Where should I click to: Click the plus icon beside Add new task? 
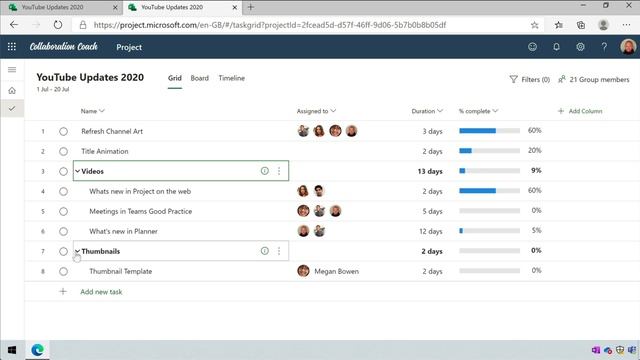pyautogui.click(x=63, y=291)
